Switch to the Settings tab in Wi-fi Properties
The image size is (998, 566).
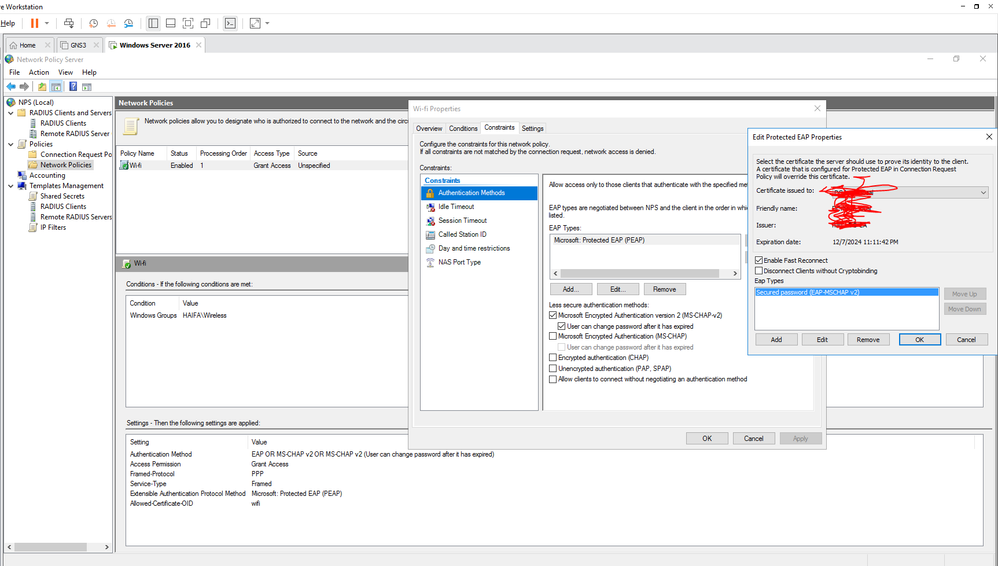532,128
